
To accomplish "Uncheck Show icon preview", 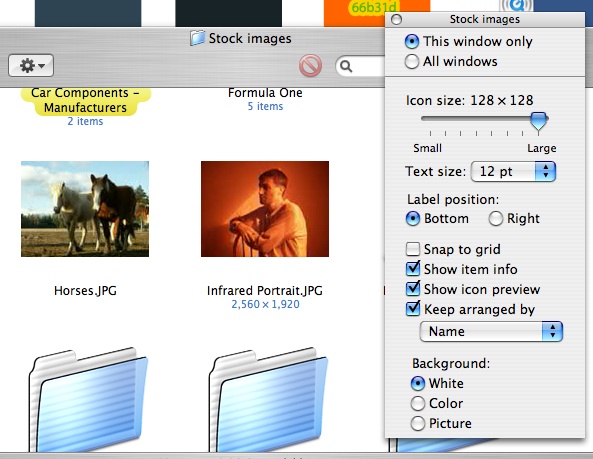I will 413,289.
